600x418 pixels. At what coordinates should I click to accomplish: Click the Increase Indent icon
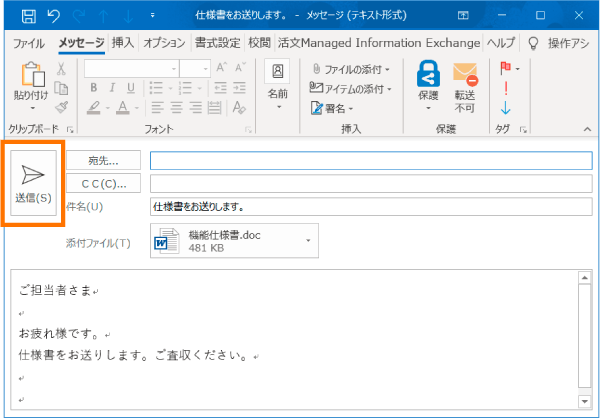point(240,88)
